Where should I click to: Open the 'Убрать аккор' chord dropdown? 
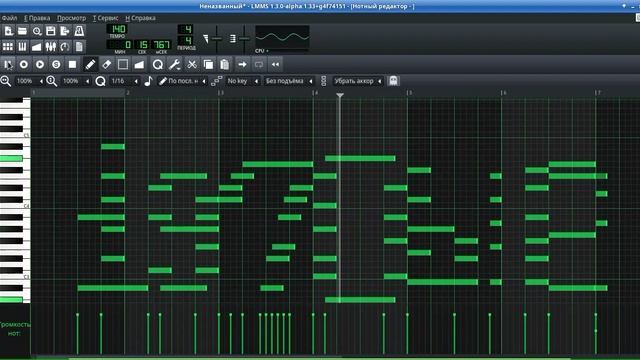coord(358,81)
